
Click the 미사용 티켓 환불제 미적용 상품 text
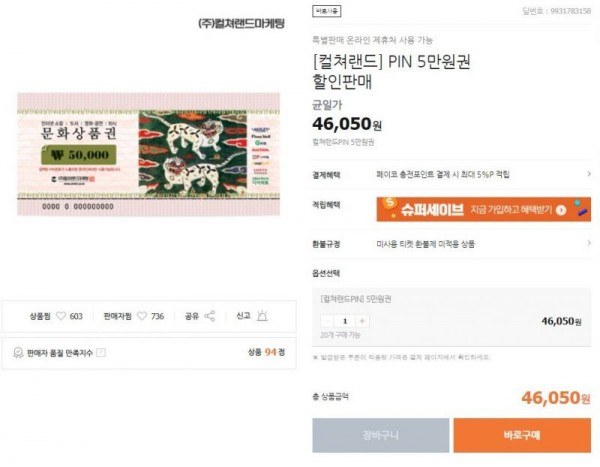(426, 244)
